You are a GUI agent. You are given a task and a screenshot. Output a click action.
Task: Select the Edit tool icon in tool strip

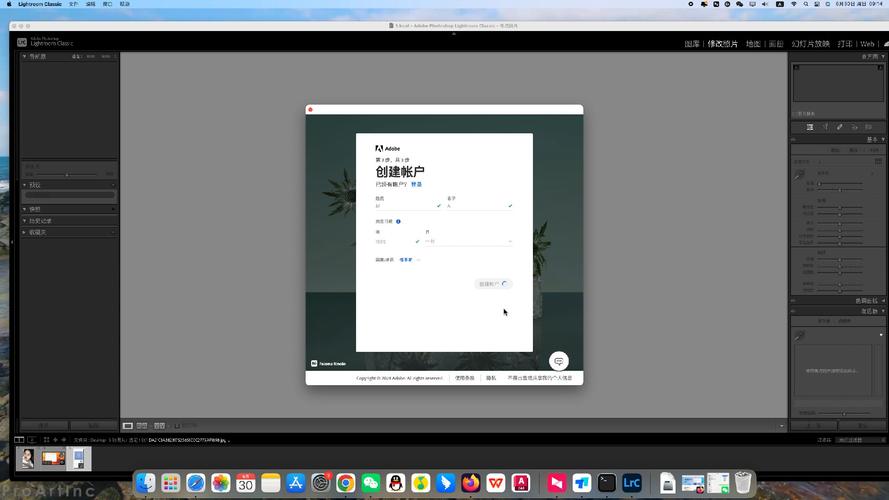pyautogui.click(x=809, y=127)
